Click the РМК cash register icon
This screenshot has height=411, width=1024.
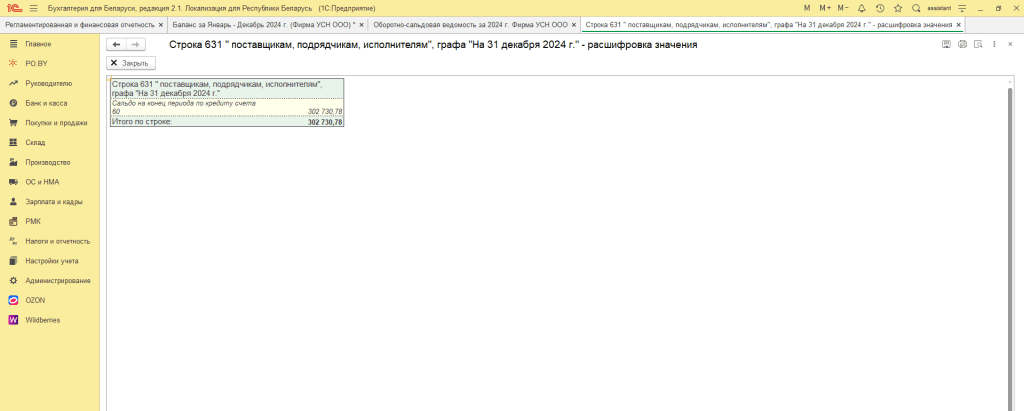[x=12, y=222]
